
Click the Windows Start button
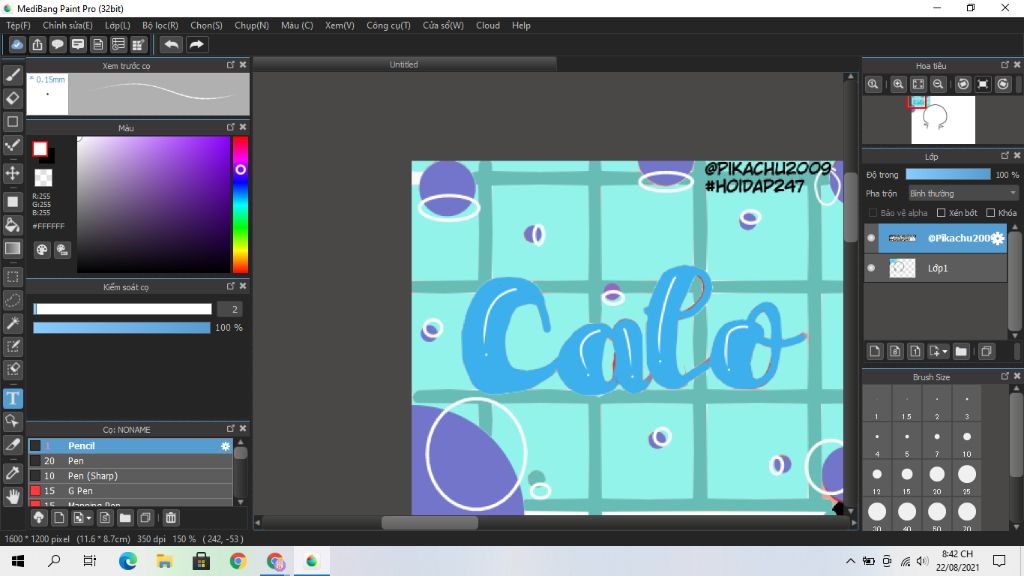tap(18, 561)
